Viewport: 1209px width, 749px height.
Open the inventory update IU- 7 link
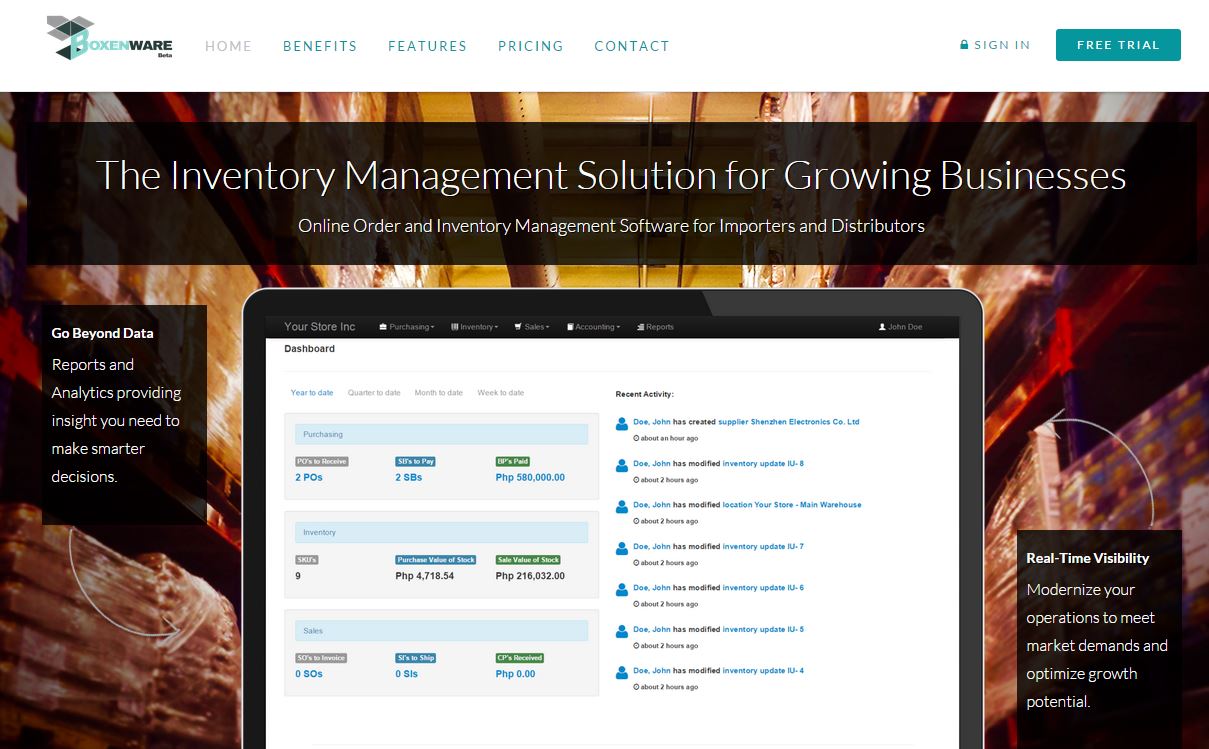pos(763,547)
